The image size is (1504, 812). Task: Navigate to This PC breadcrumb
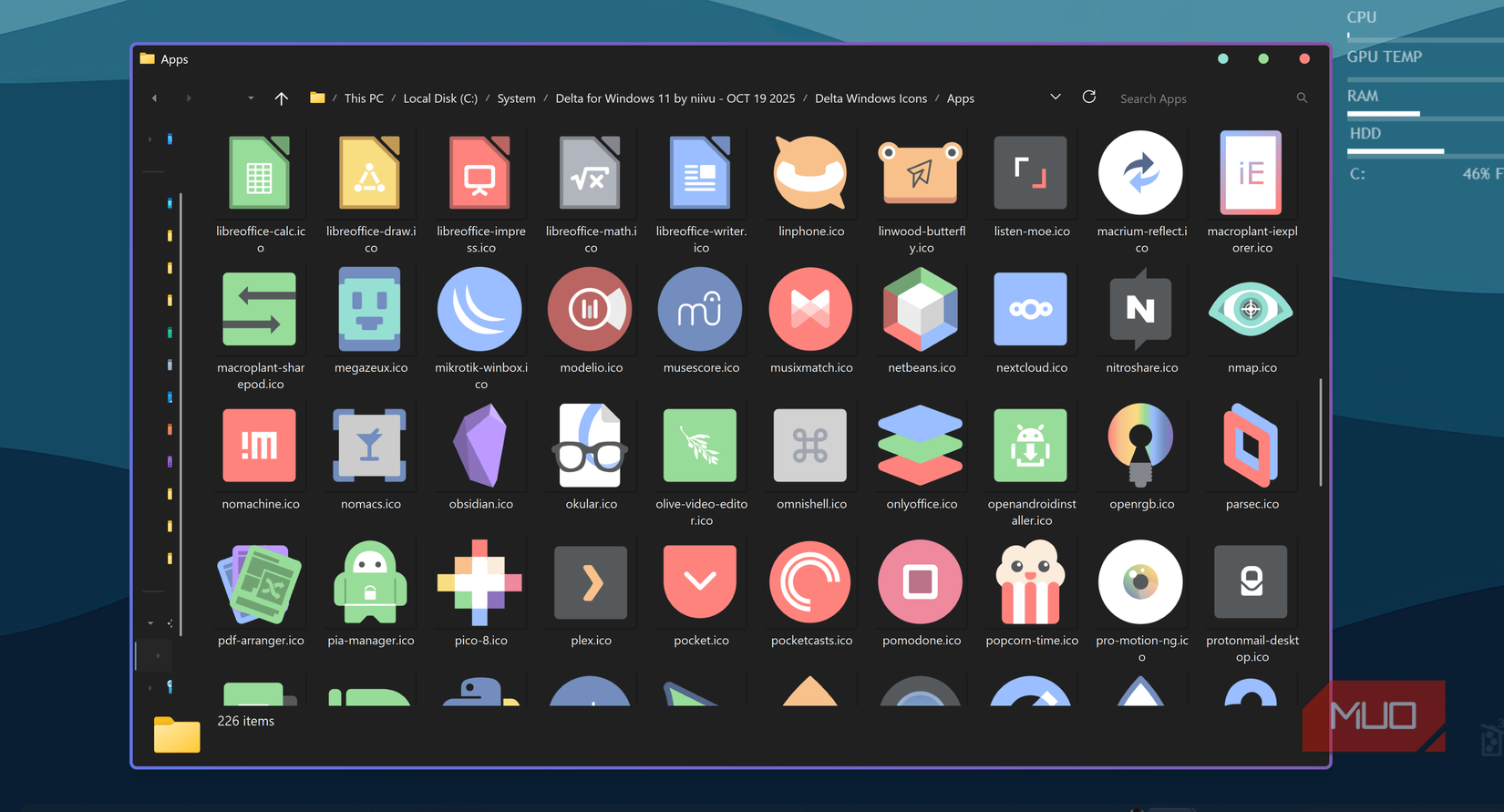364,98
